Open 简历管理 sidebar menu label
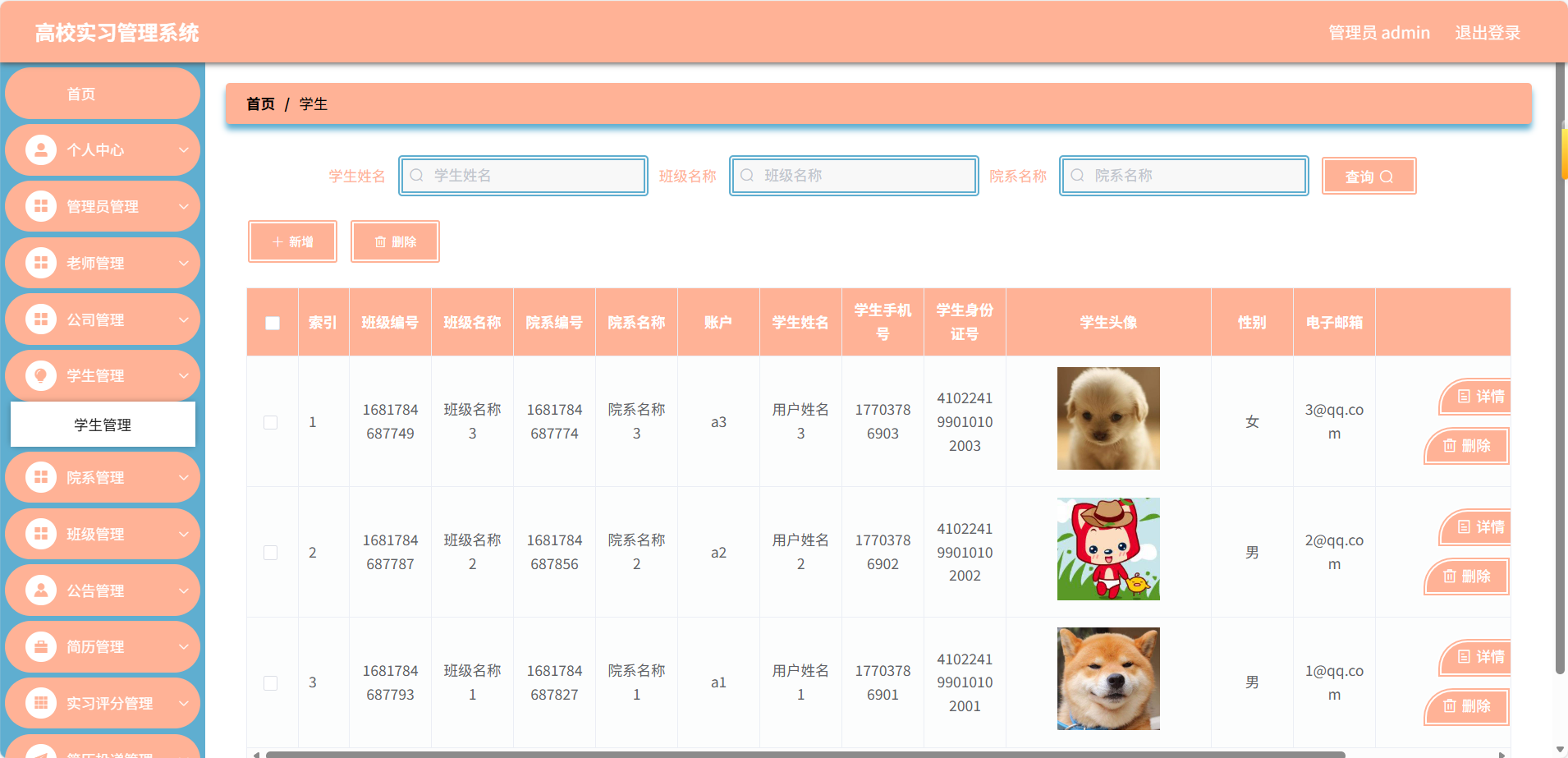Image resolution: width=1568 pixels, height=758 pixels. click(x=95, y=646)
